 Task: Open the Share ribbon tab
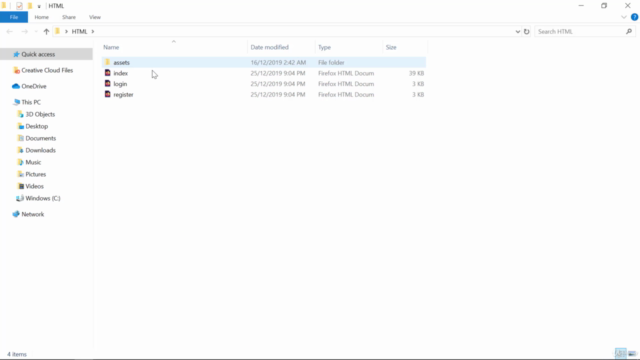click(69, 17)
